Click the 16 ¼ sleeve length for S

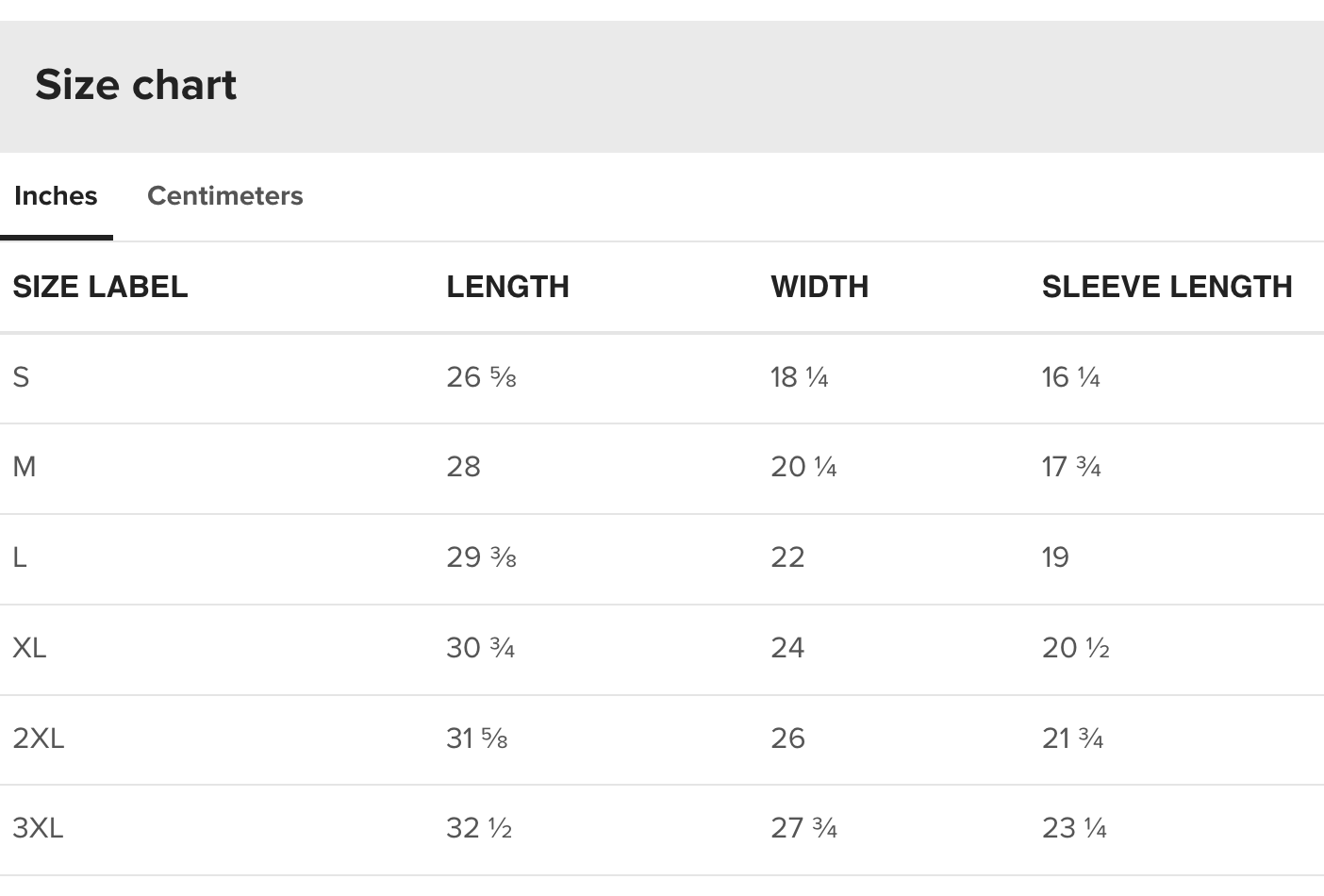pos(1070,377)
